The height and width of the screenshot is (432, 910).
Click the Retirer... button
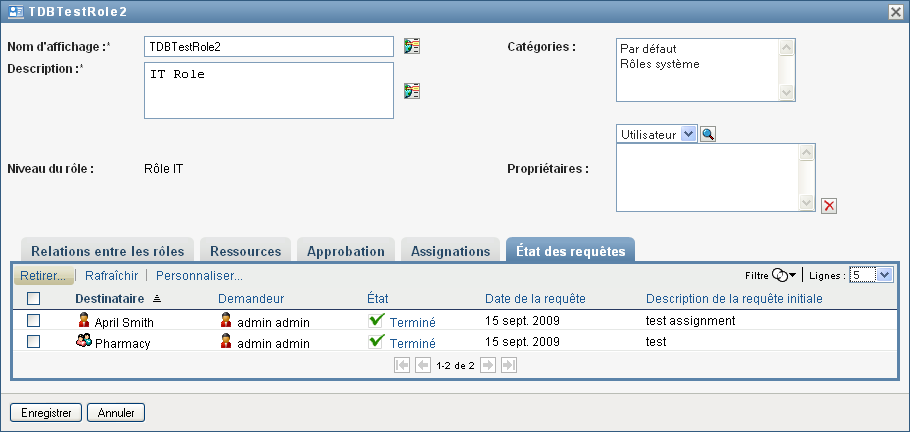click(x=44, y=276)
